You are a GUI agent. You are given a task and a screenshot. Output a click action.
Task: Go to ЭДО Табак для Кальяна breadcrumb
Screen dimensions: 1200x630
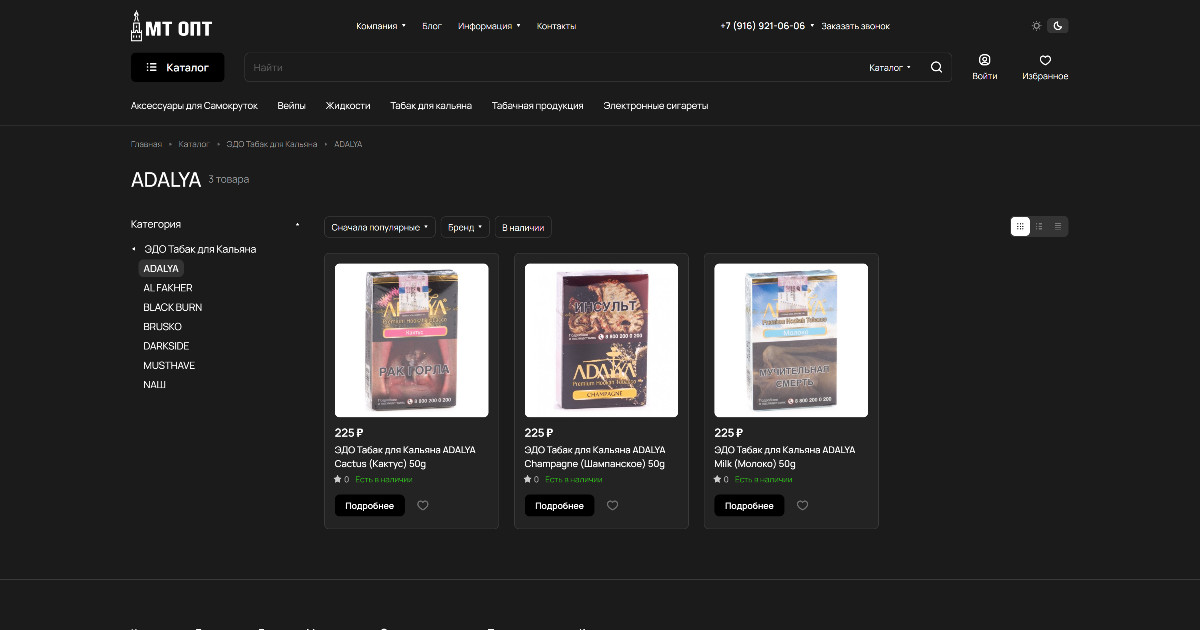coord(272,144)
